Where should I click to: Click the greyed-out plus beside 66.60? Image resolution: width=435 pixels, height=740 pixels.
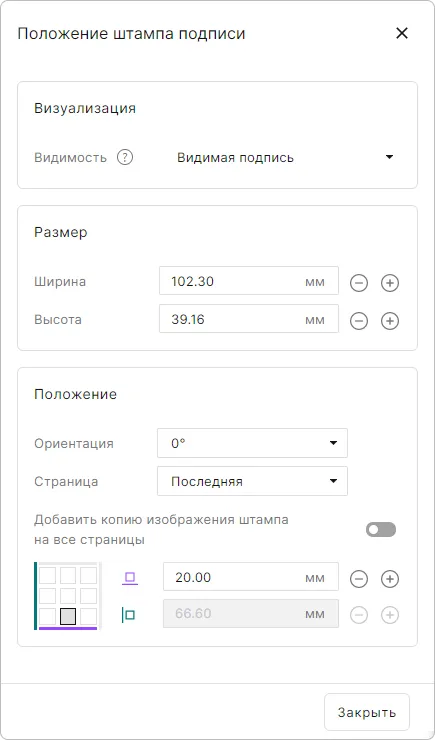coord(390,615)
